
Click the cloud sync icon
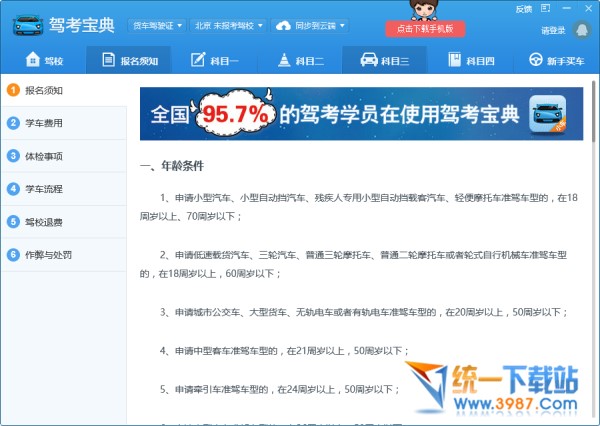point(283,26)
